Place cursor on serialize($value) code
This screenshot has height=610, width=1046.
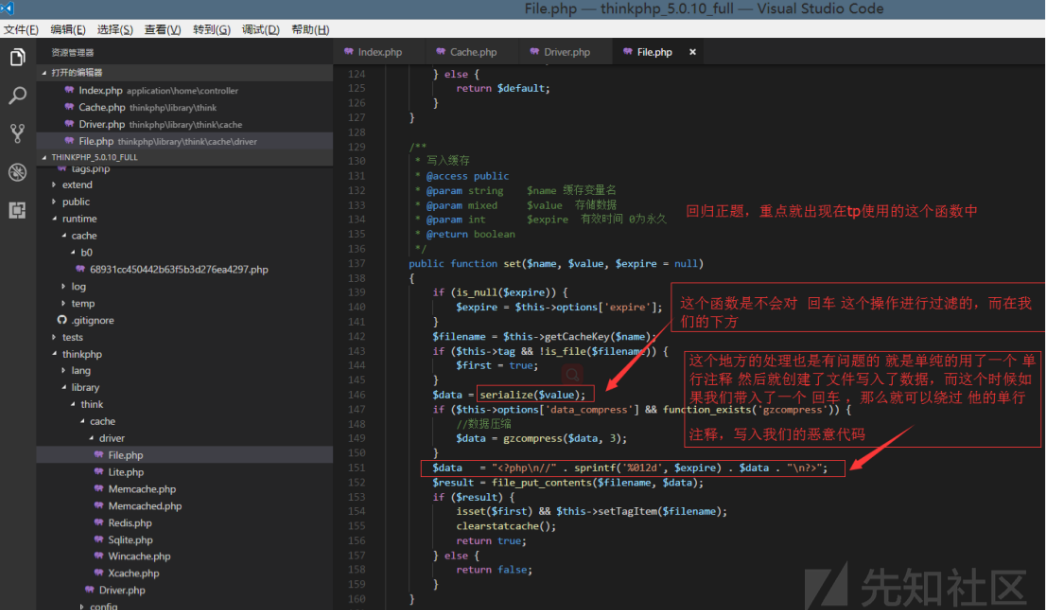[x=532, y=395]
